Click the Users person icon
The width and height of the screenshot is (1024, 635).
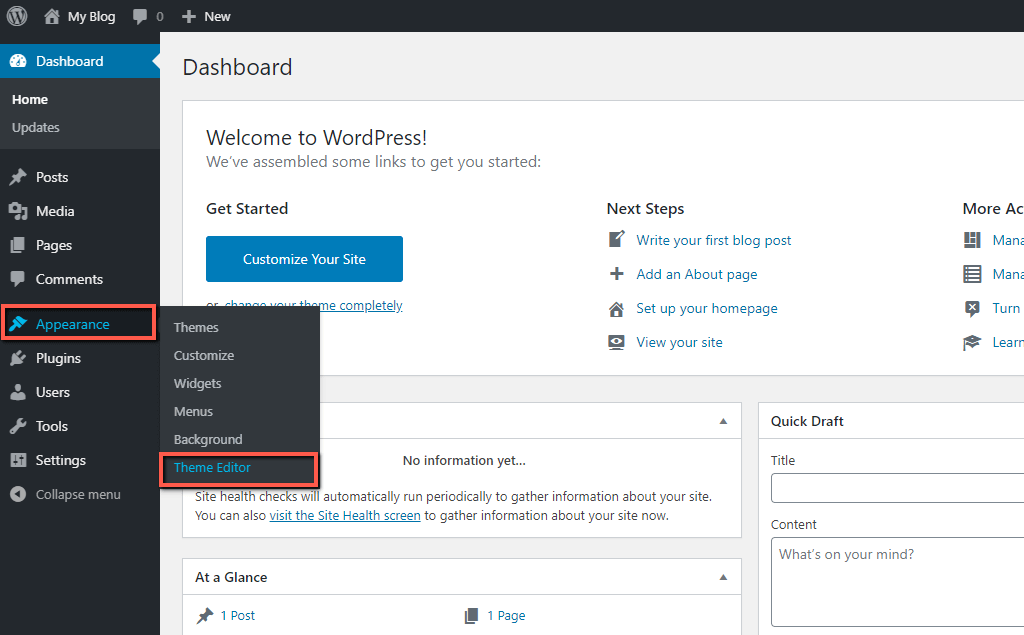tap(18, 392)
